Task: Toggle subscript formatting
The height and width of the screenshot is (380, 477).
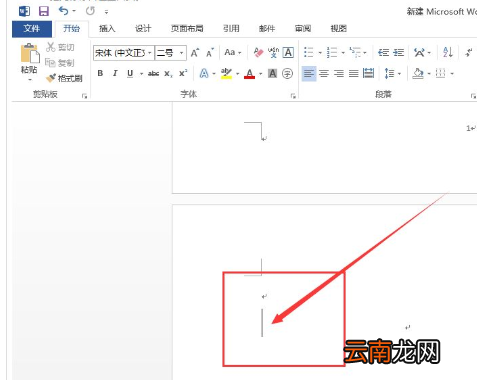Action: coord(168,74)
